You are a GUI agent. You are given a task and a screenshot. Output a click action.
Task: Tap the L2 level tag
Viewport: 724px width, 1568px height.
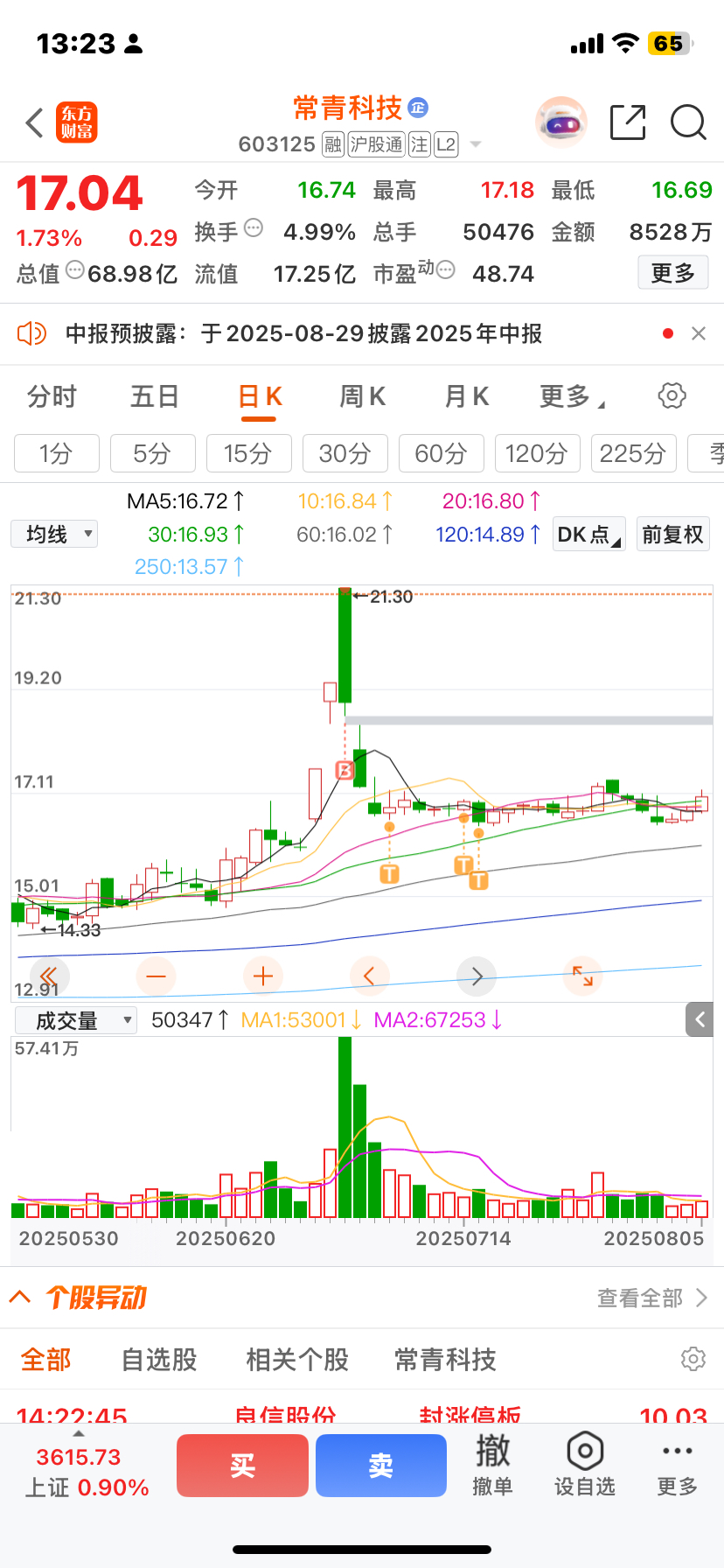pyautogui.click(x=446, y=144)
